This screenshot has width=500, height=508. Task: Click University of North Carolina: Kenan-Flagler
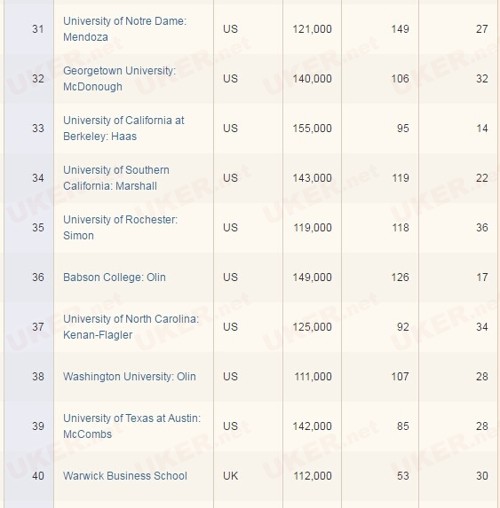tap(131, 327)
